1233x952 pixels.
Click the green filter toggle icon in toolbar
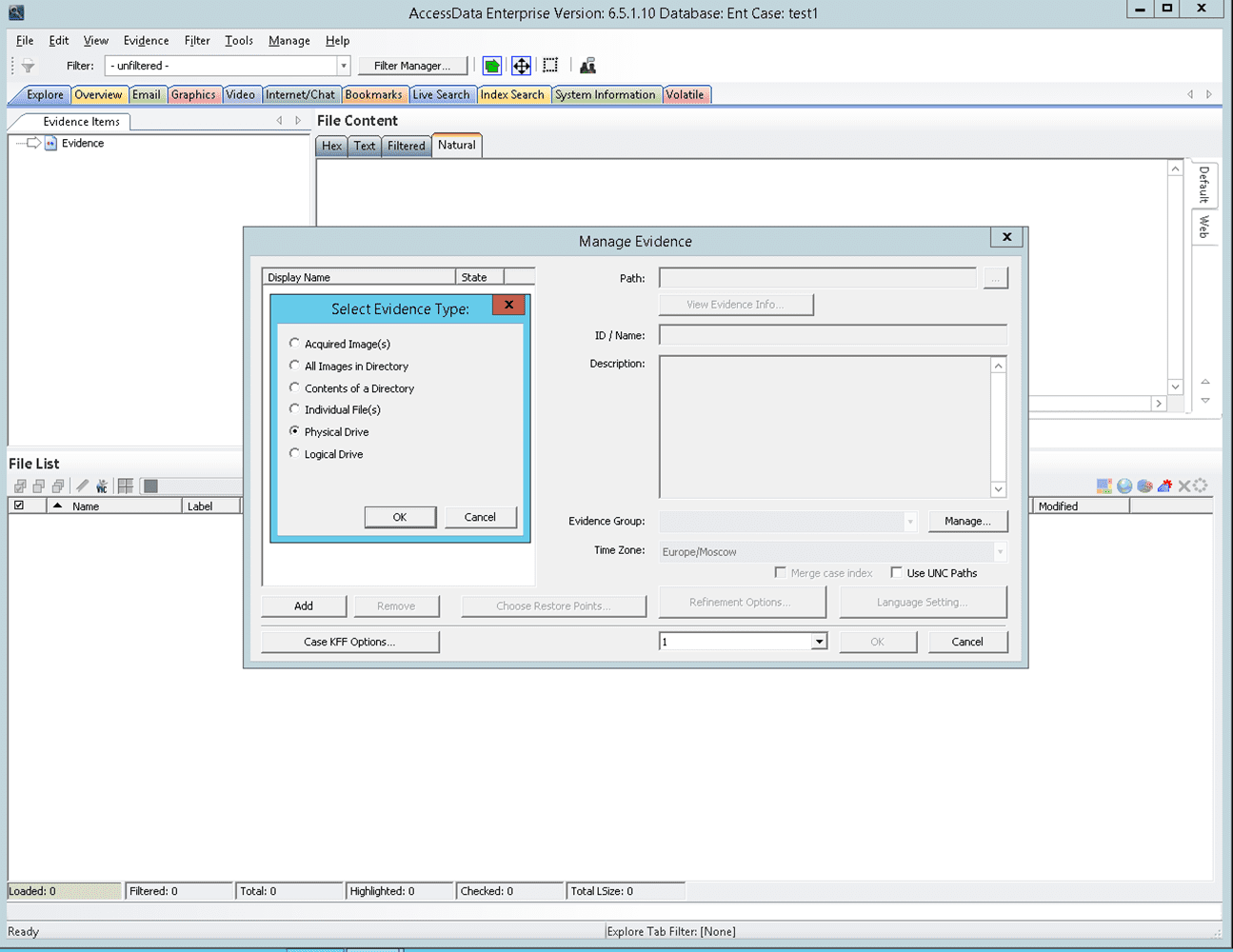491,66
